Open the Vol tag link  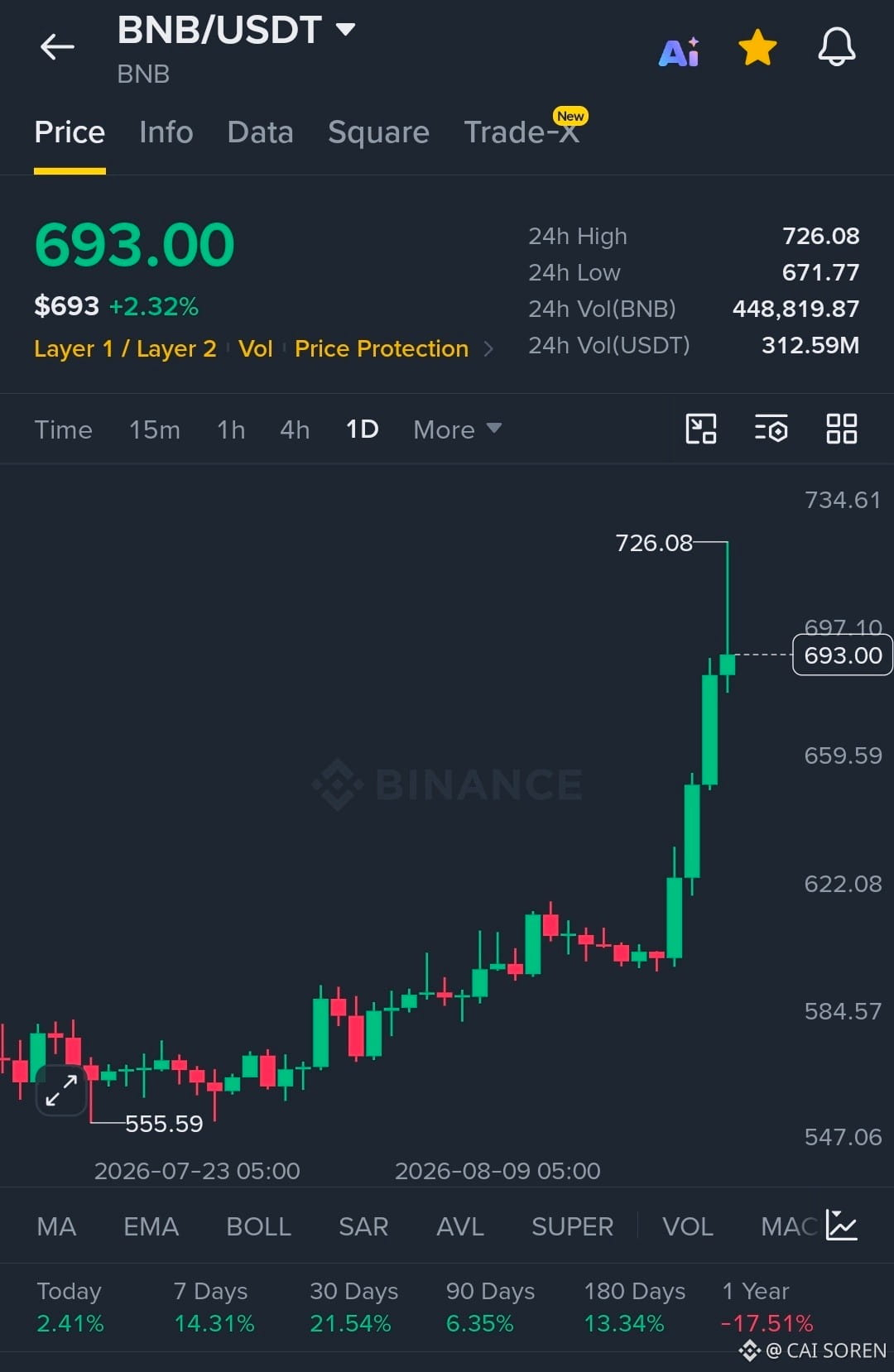255,348
